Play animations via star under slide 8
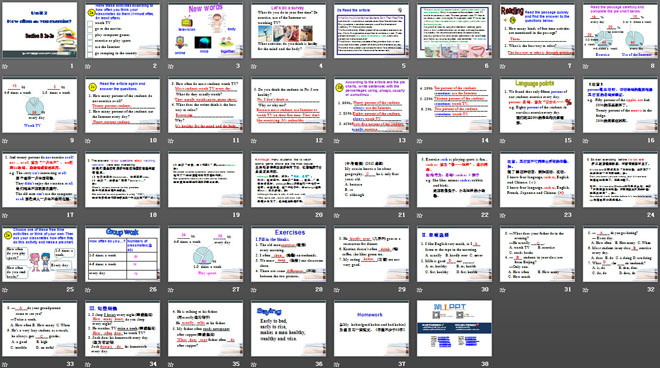The image size is (660, 368). point(586,67)
